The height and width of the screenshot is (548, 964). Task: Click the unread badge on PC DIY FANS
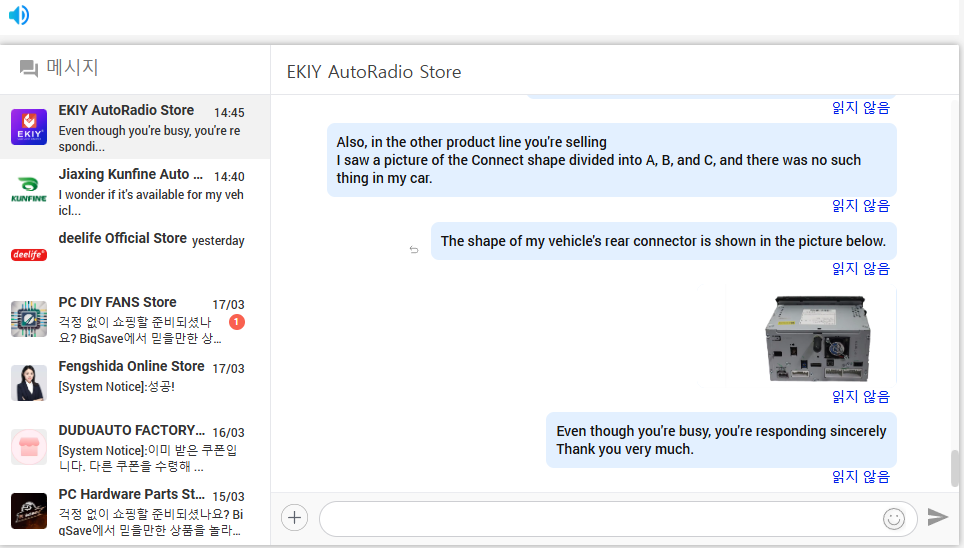click(236, 322)
